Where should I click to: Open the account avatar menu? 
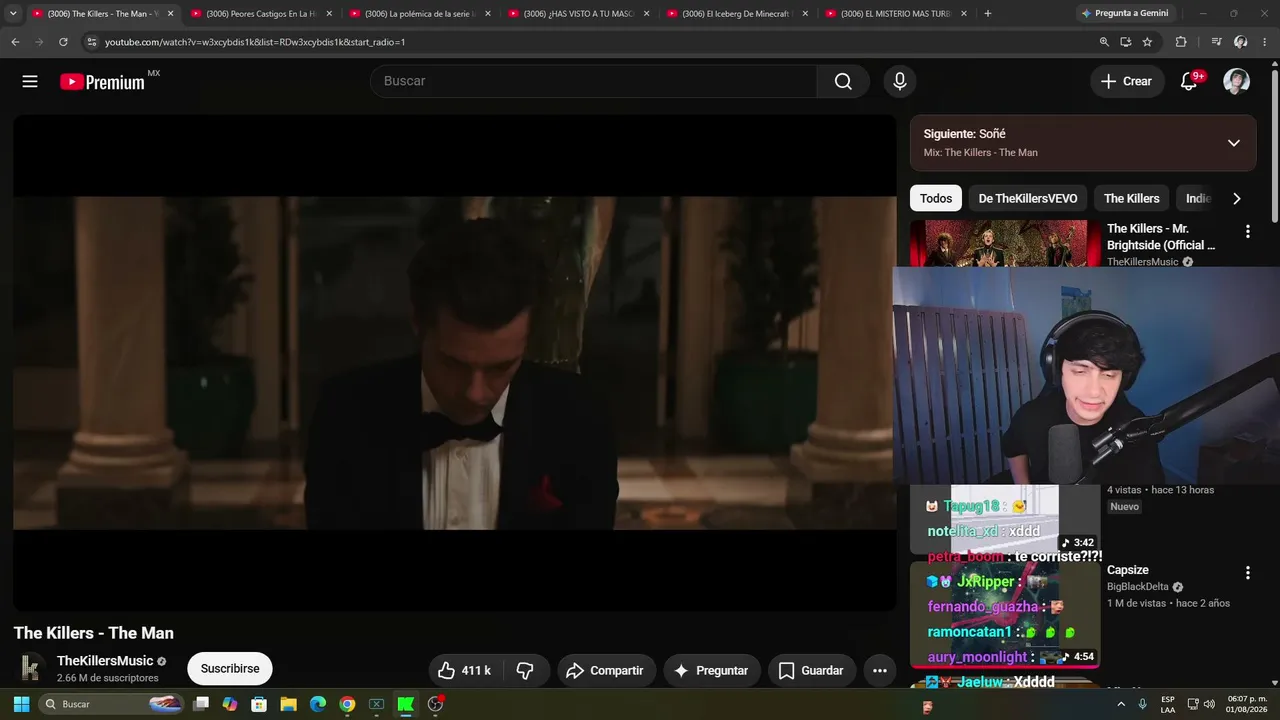[x=1237, y=82]
